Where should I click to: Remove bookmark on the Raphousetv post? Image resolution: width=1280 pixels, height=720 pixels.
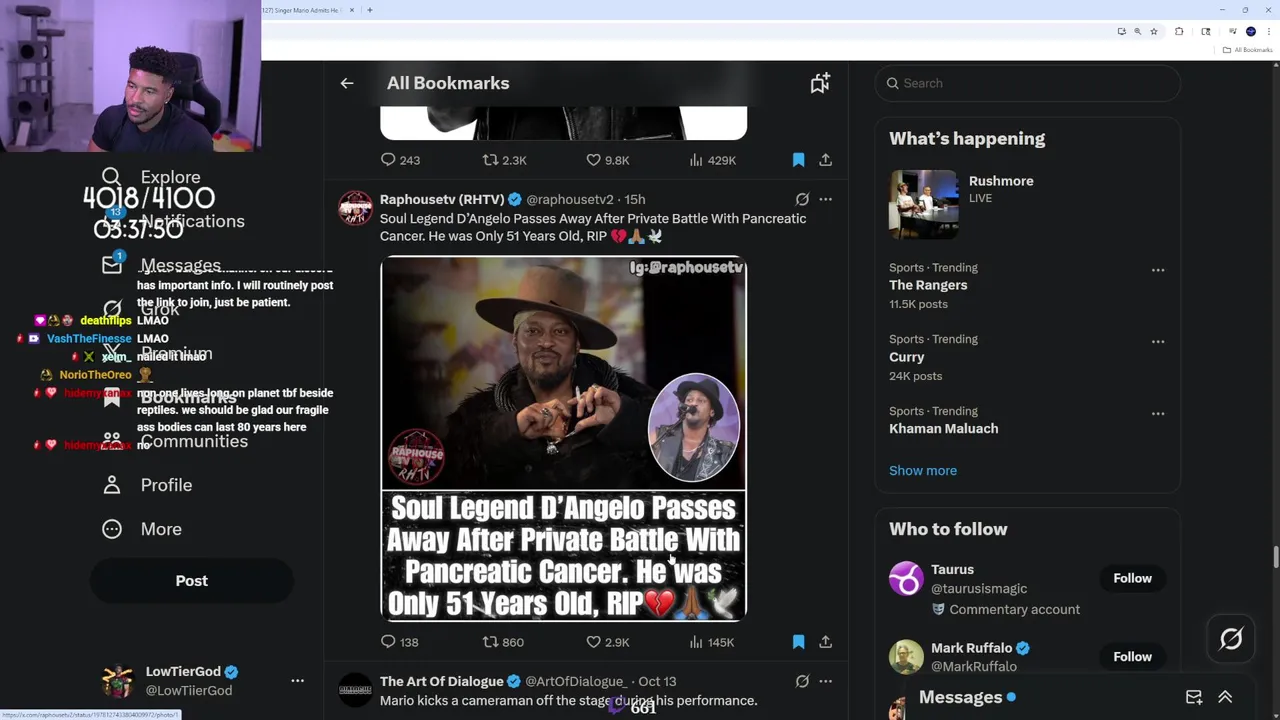pos(798,642)
